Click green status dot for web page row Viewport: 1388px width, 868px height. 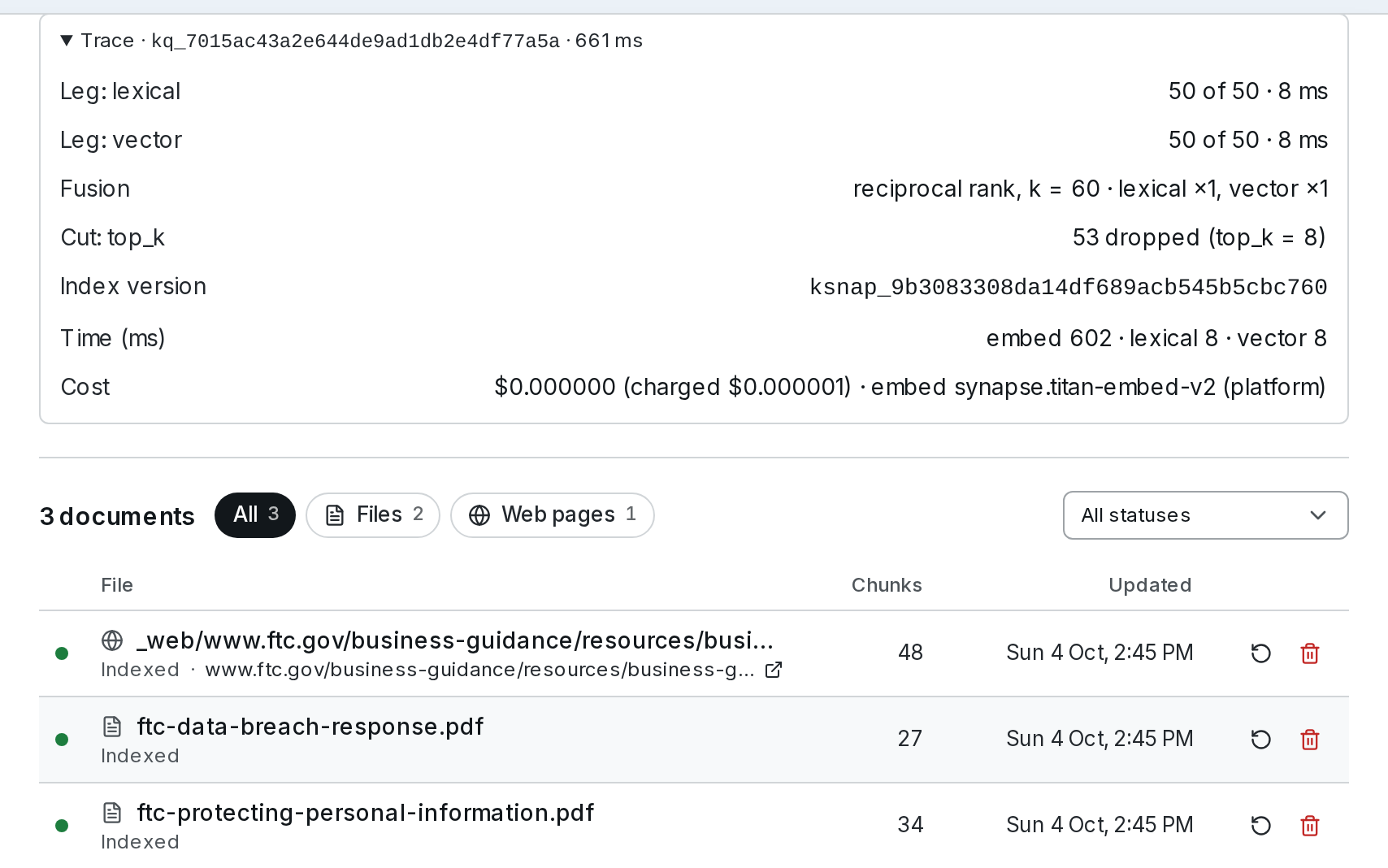click(x=62, y=653)
